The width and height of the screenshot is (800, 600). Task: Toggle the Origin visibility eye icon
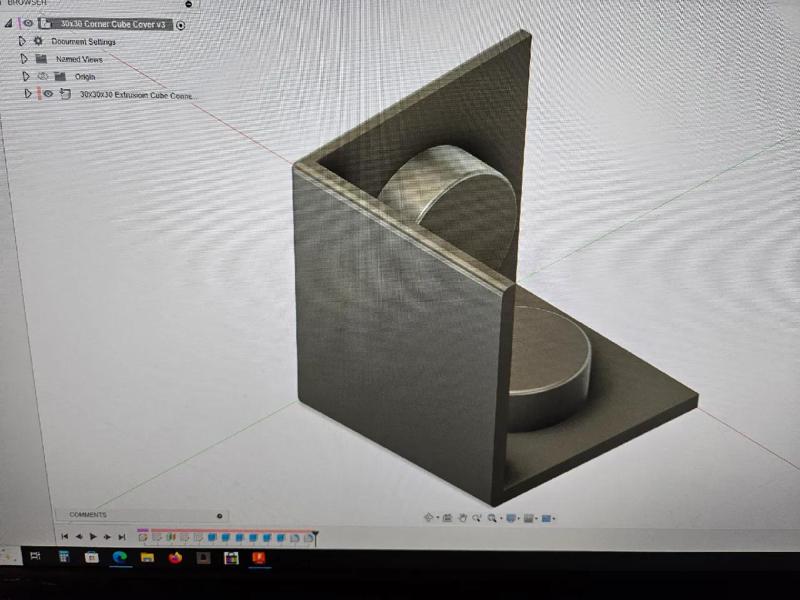coord(42,76)
